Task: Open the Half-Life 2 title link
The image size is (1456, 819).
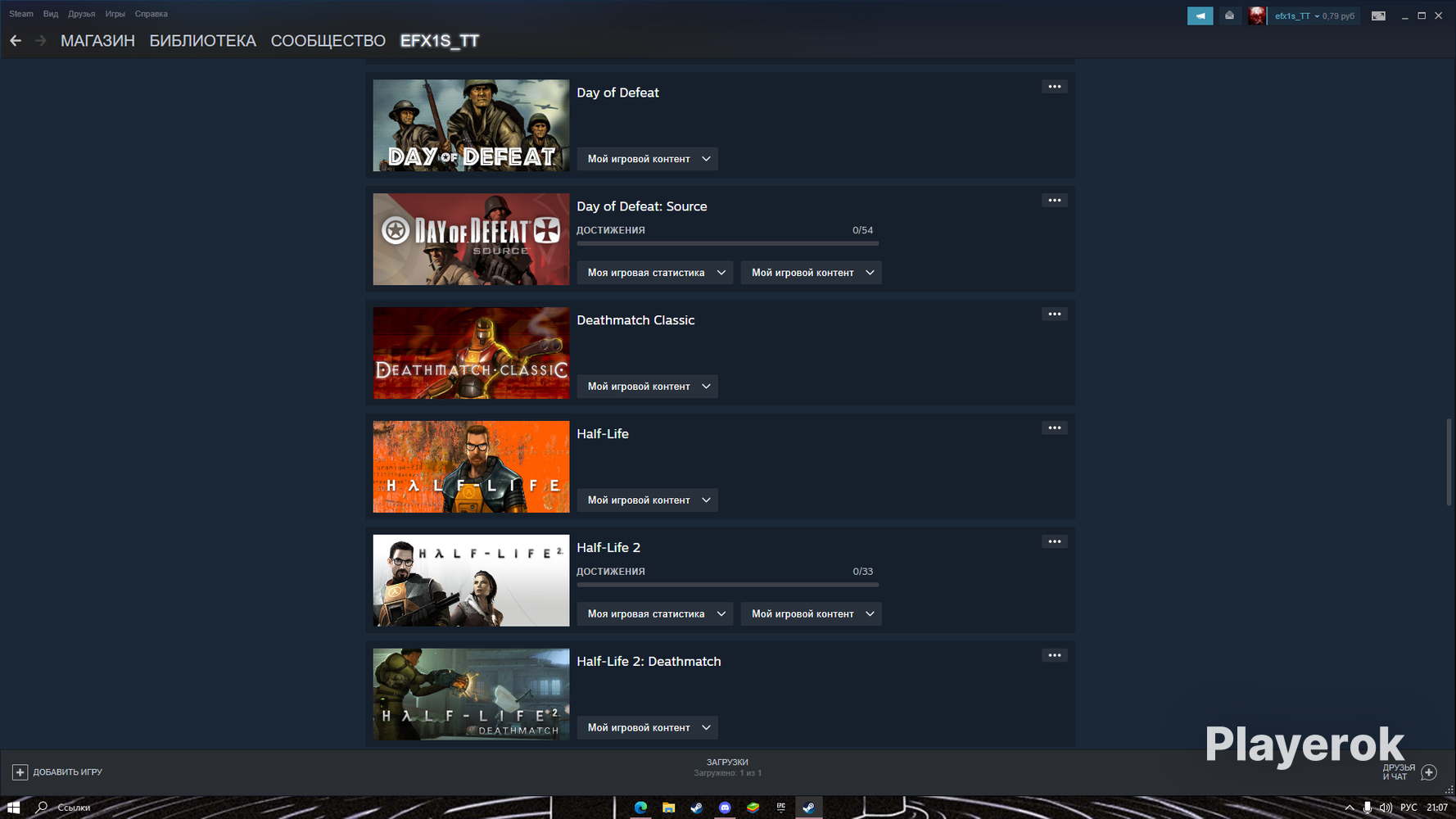Action: click(608, 548)
